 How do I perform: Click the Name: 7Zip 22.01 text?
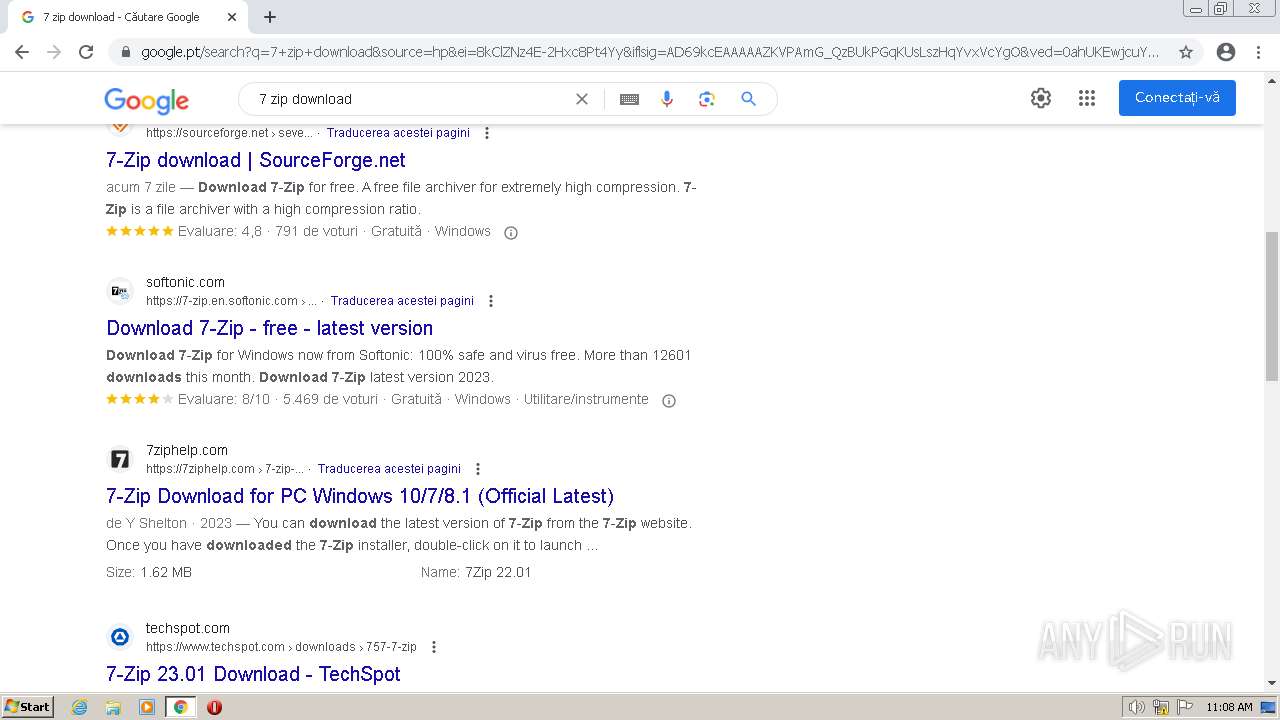pos(476,572)
